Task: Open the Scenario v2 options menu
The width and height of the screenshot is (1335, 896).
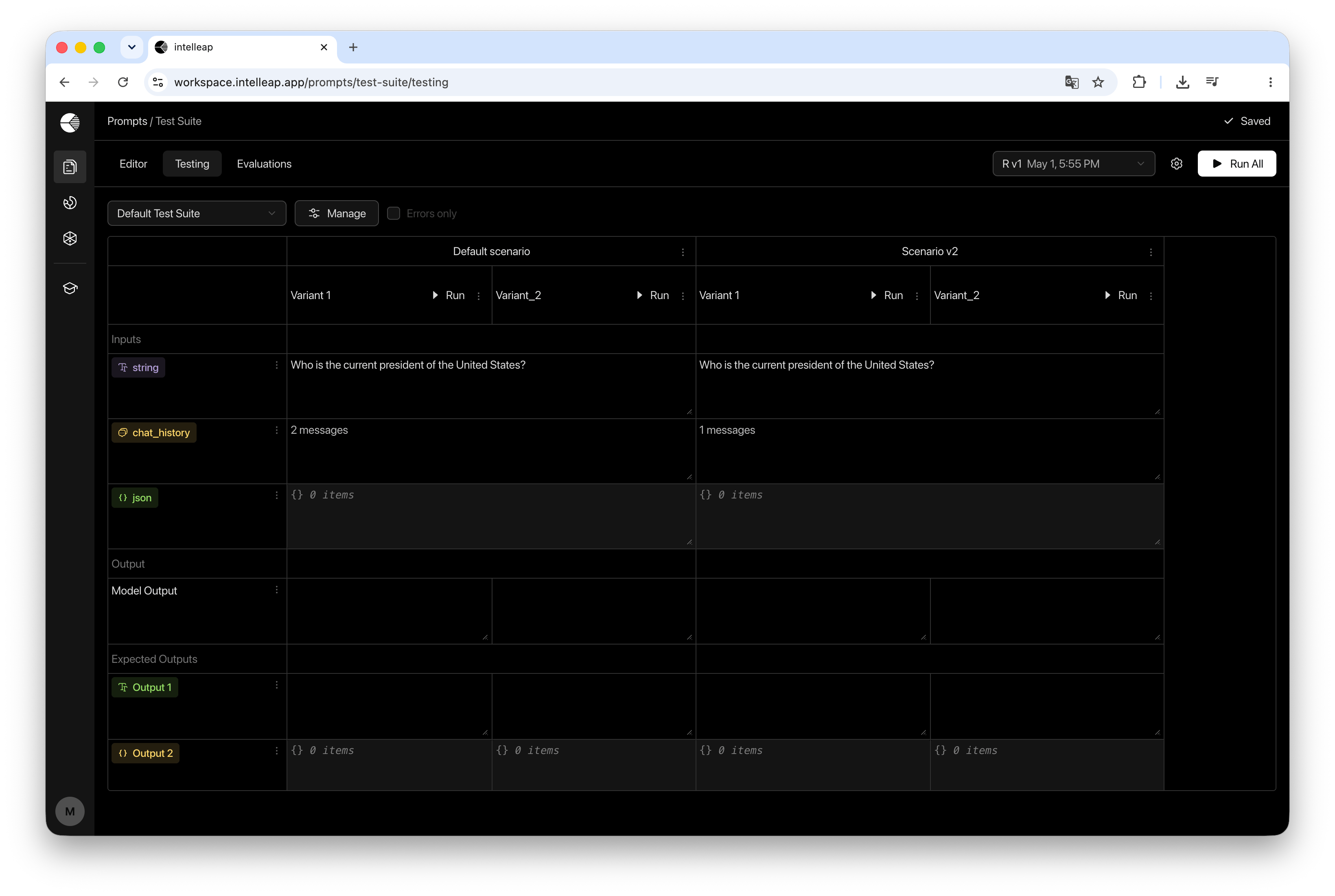Action: coord(1150,252)
